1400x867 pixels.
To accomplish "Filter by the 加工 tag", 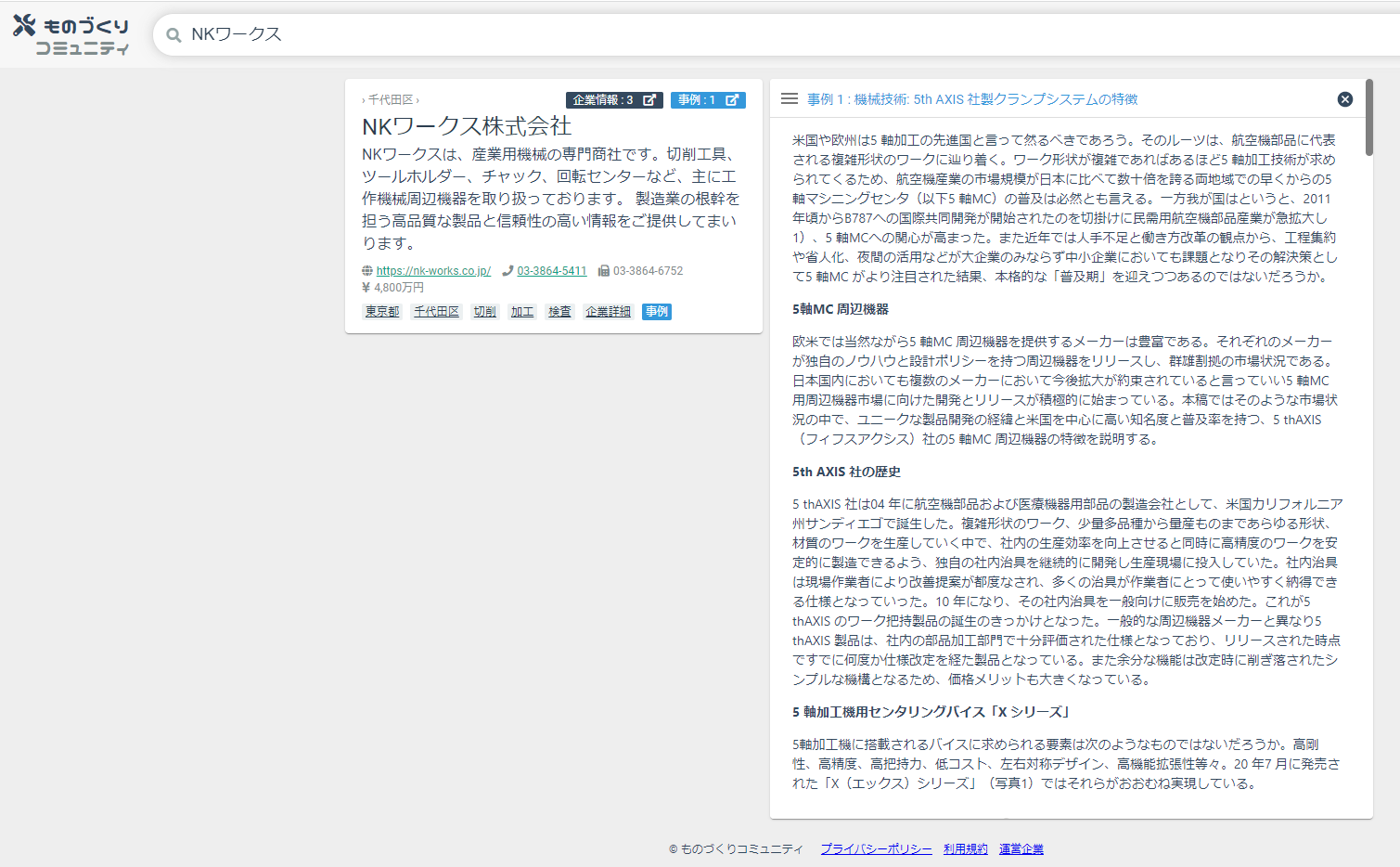I will [x=522, y=312].
